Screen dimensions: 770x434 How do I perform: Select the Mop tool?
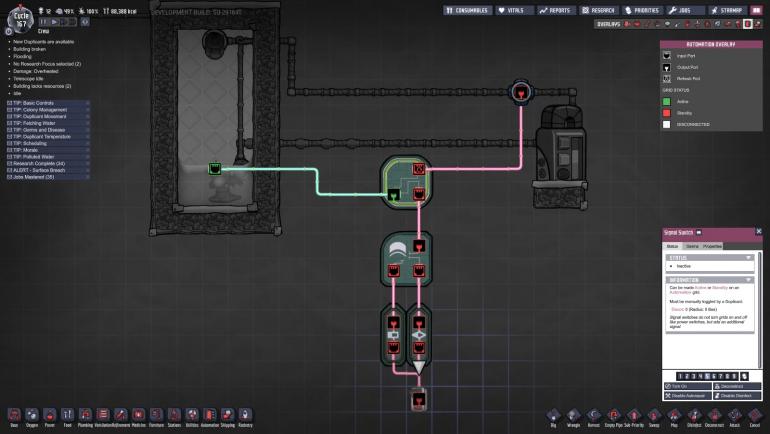click(675, 414)
